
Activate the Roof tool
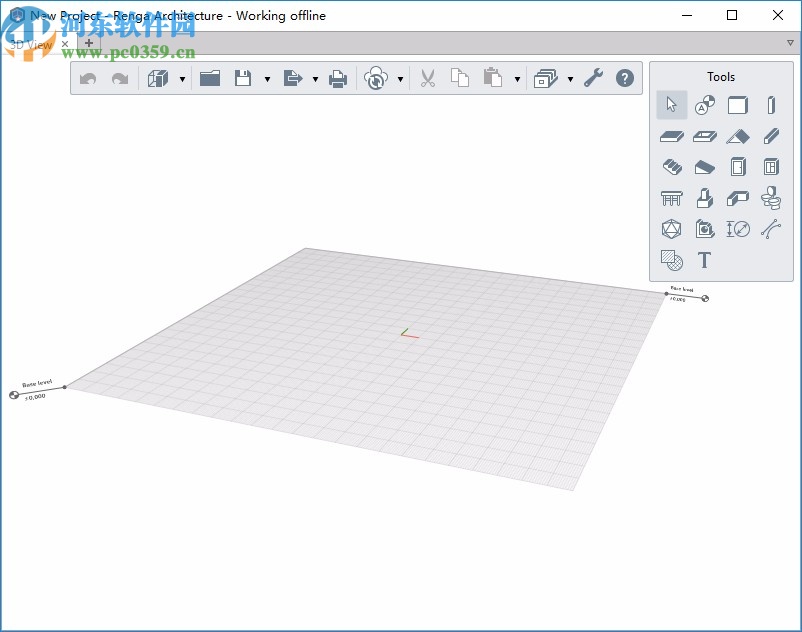(x=738, y=136)
